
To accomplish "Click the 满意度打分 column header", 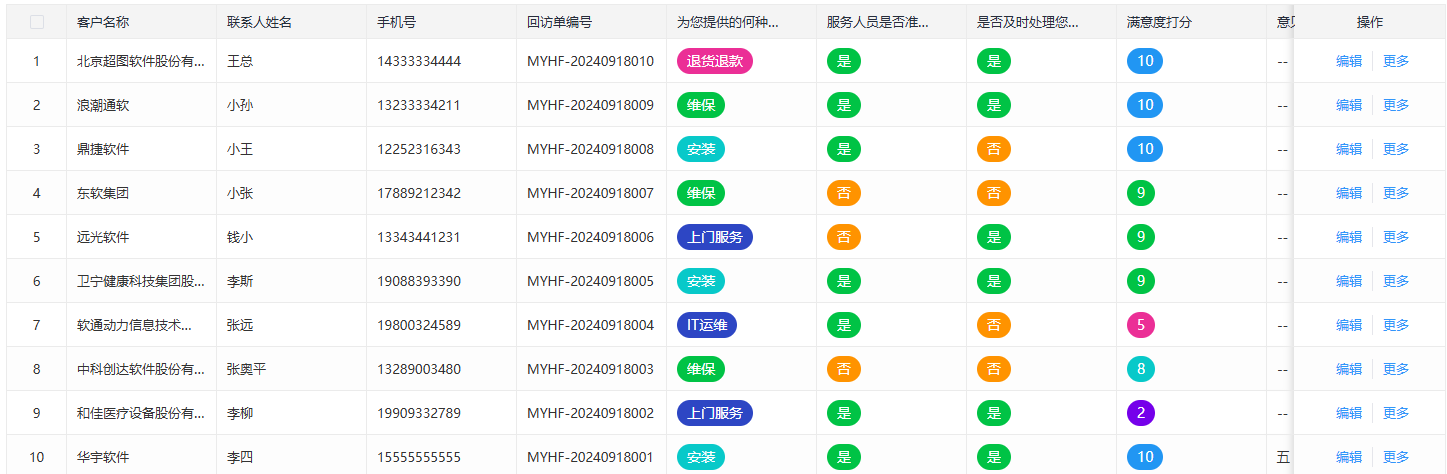I will point(1159,22).
